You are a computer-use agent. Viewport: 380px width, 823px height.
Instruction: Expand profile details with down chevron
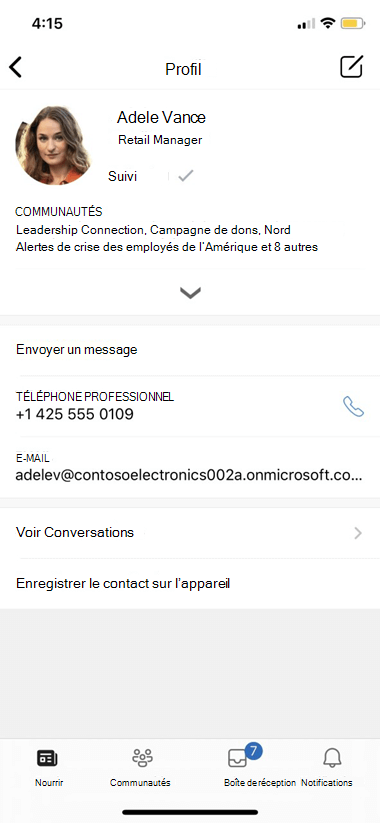(x=190, y=293)
